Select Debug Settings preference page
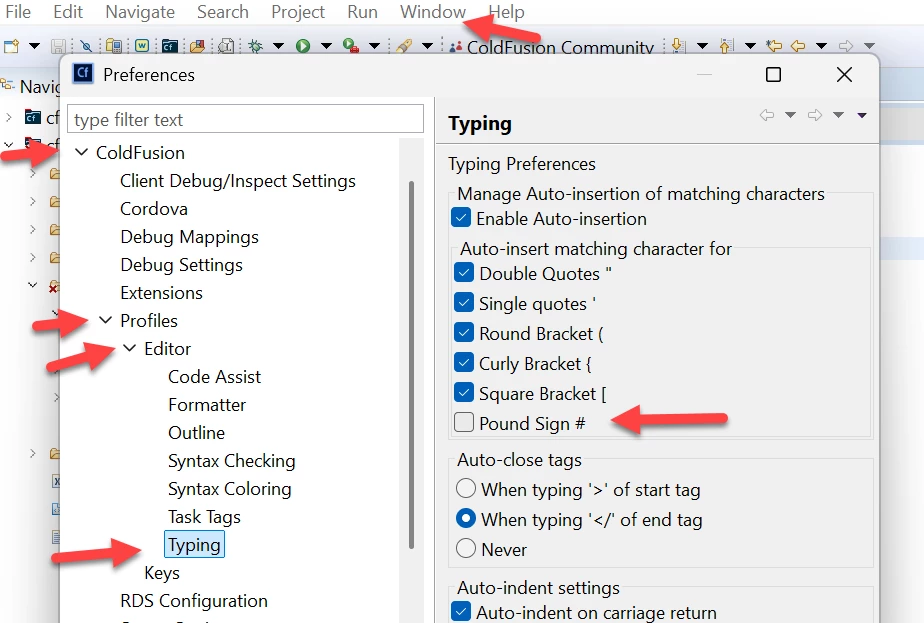 (181, 265)
